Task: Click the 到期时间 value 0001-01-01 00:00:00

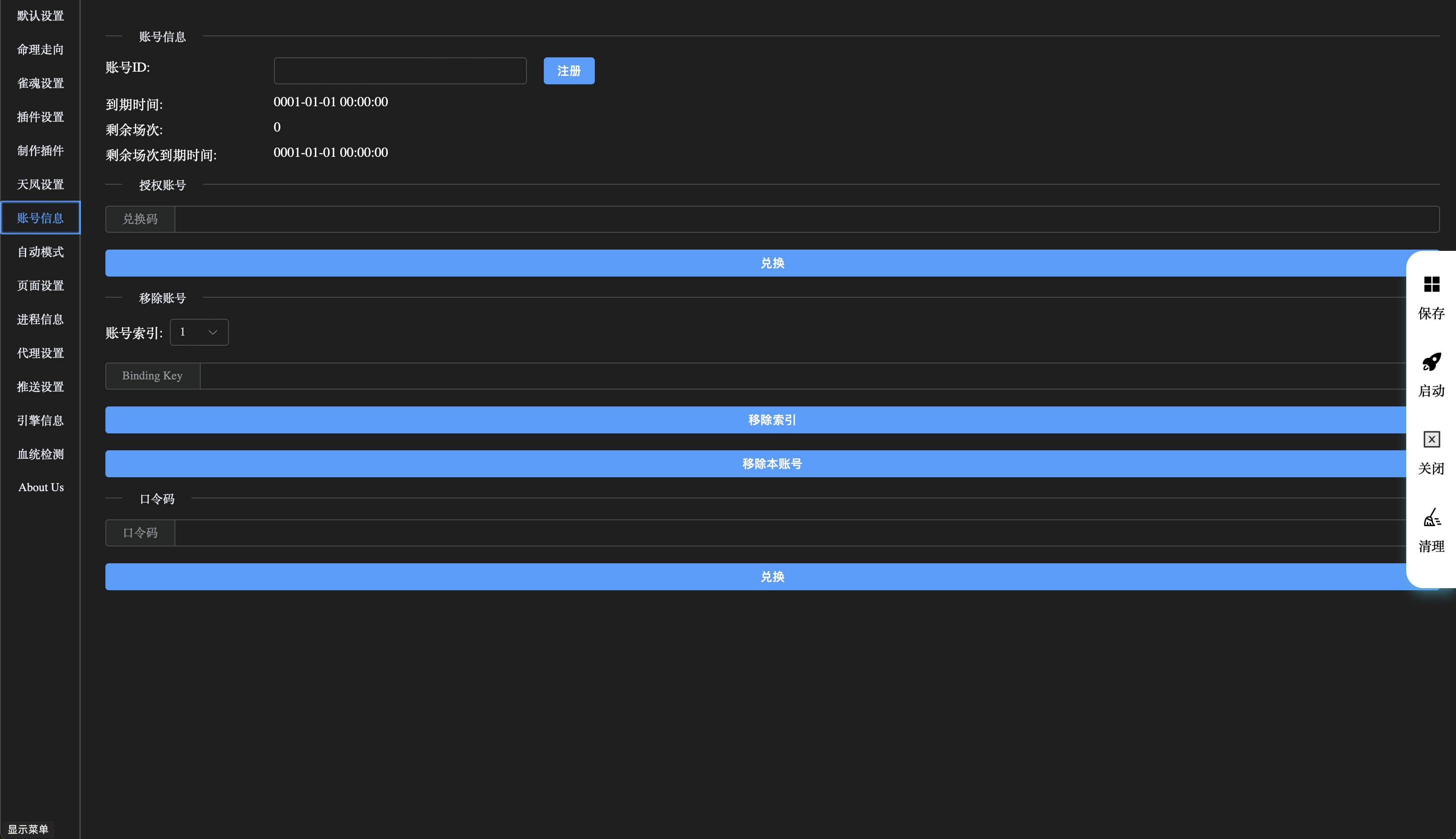Action: tap(330, 102)
